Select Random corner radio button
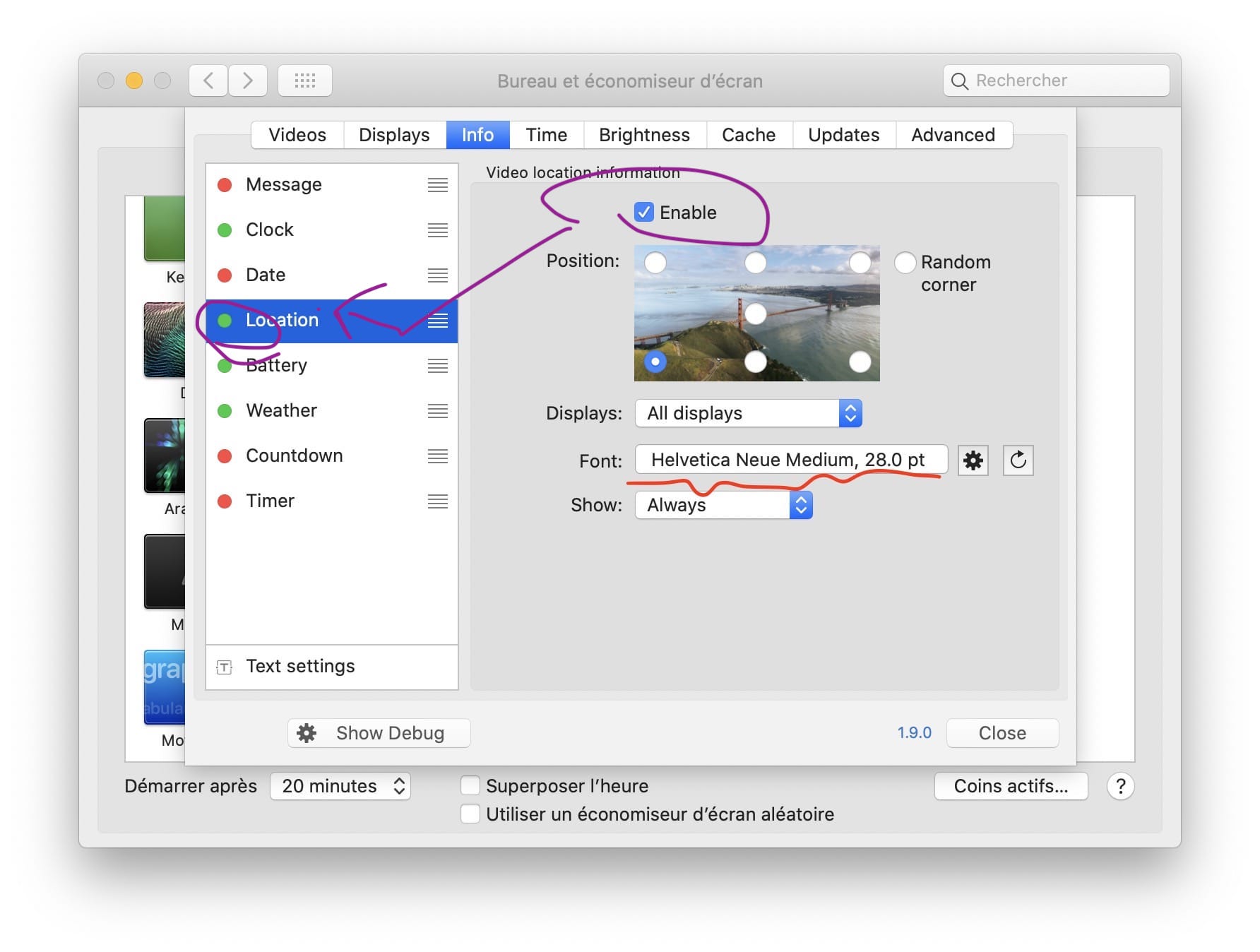Screen dimensions: 1260x952 click(905, 263)
